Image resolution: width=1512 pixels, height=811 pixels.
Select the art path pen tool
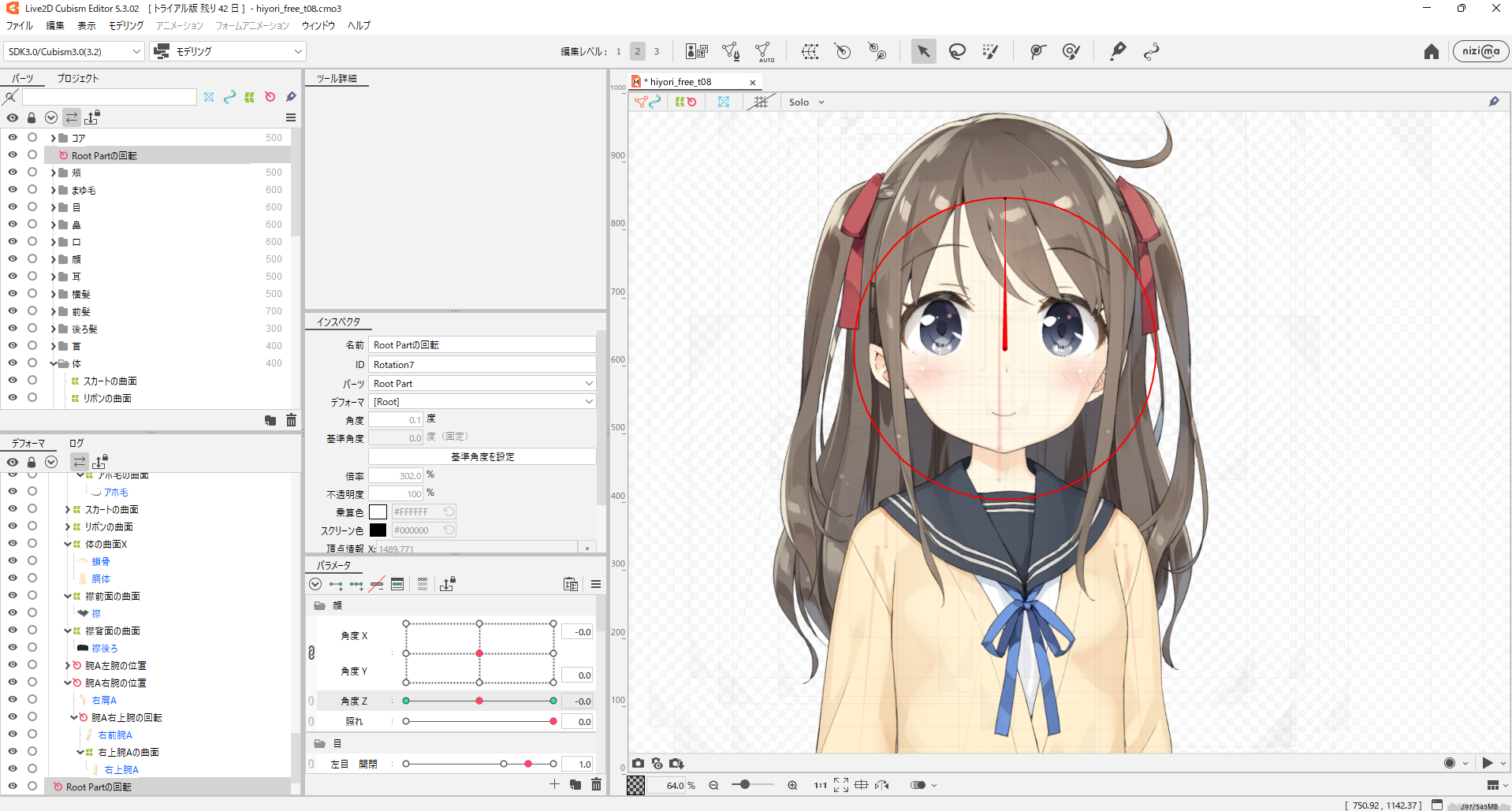click(1117, 52)
